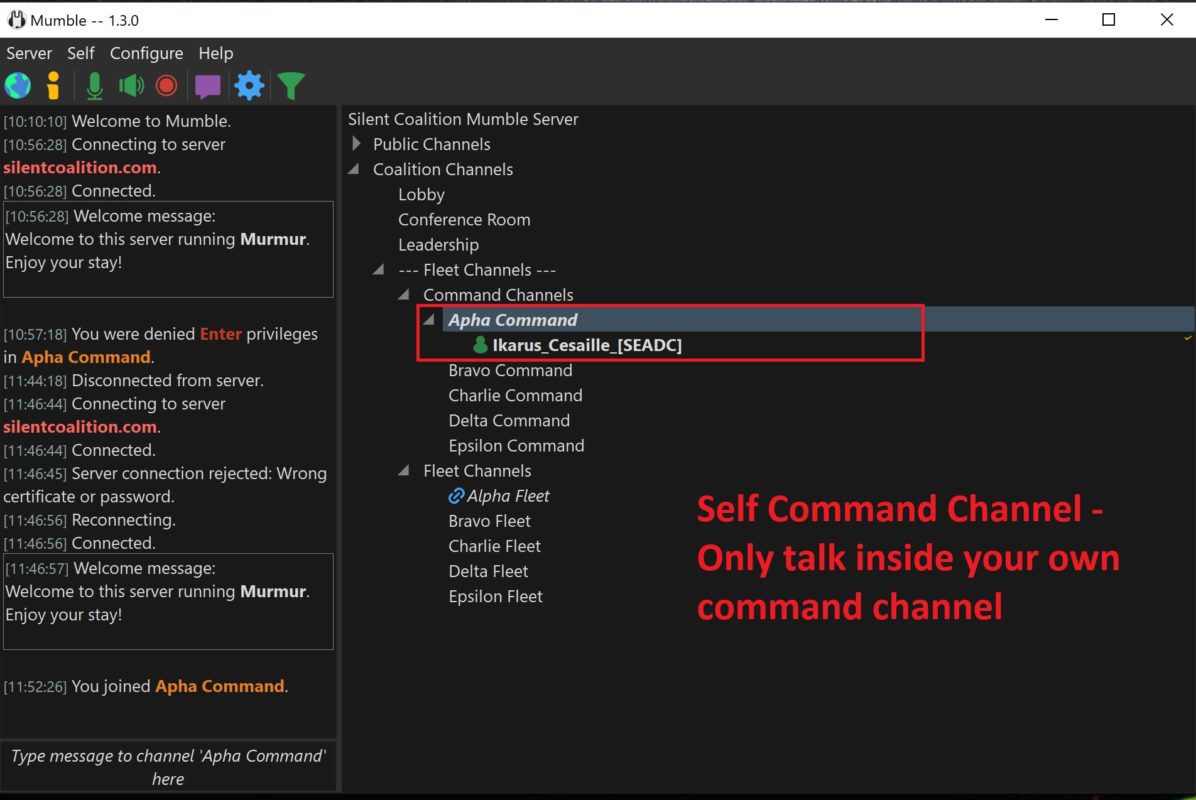Click the Fleet Channels group label

[x=477, y=471]
